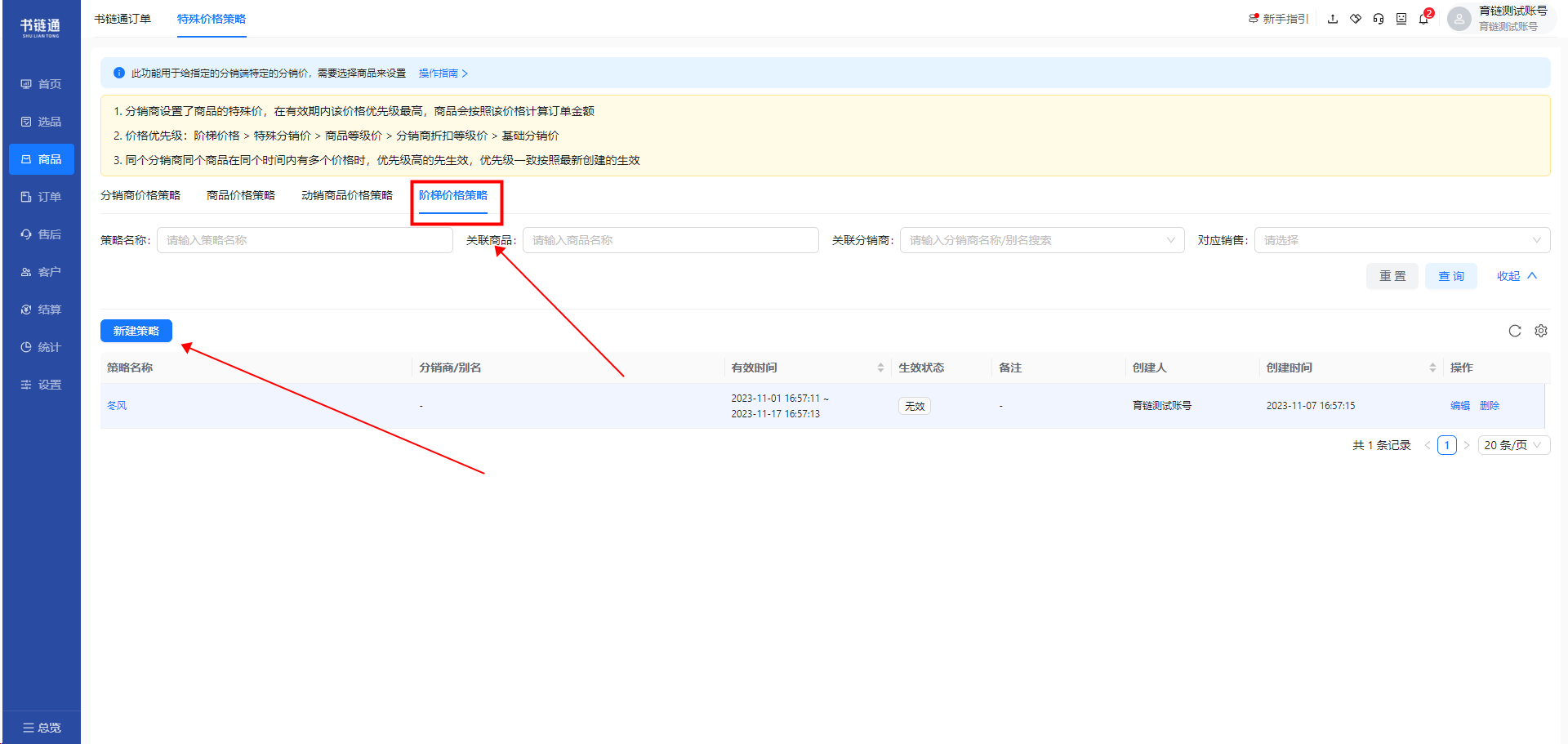1568x744 pixels.
Task: Open 结算 in the sidebar
Action: point(41,310)
